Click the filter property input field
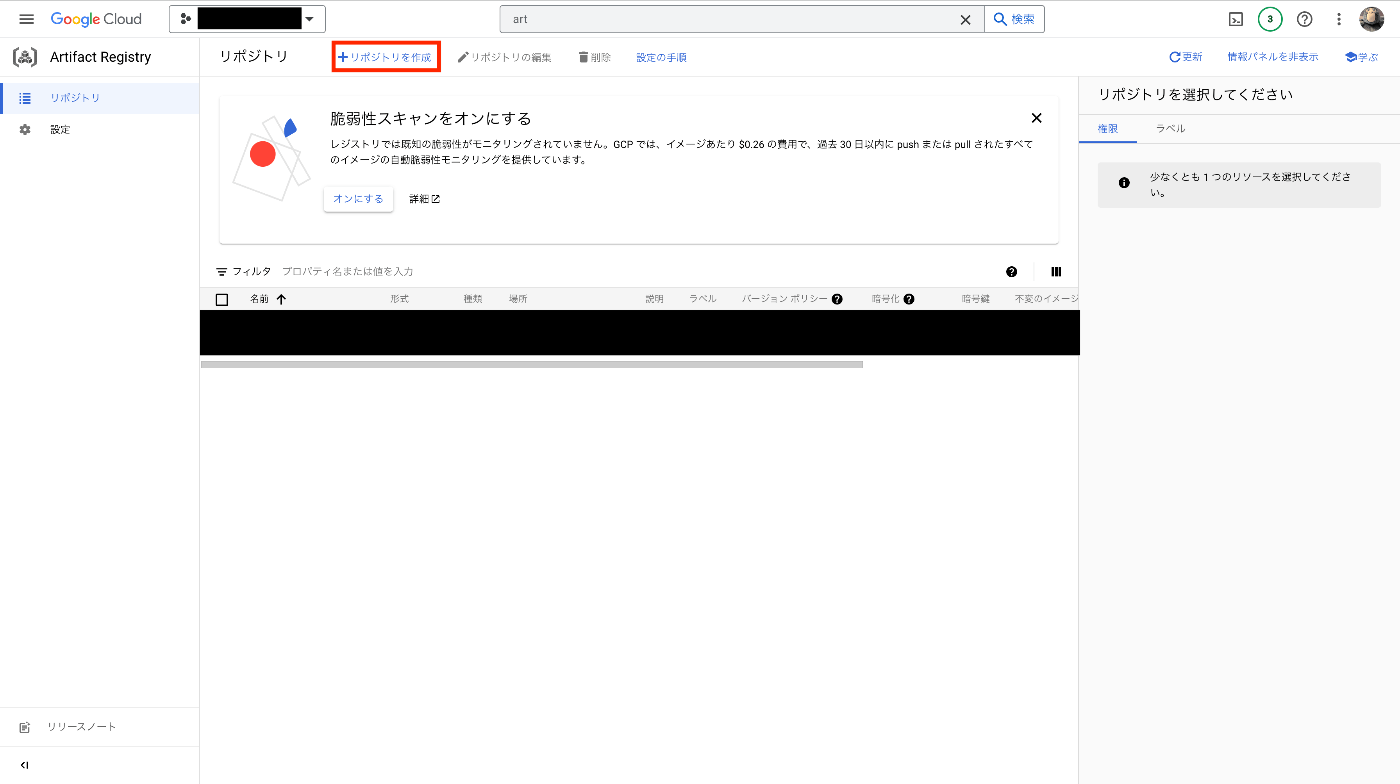Image resolution: width=1400 pixels, height=784 pixels. click(640, 272)
